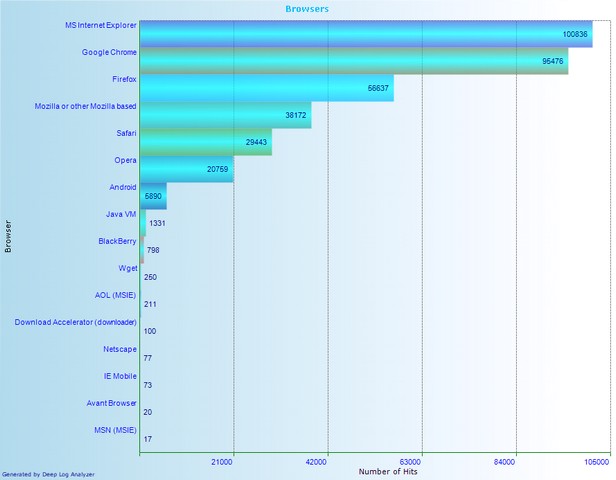Click the Avant Browser label
Image resolution: width=616 pixels, height=480 pixels.
[111, 403]
